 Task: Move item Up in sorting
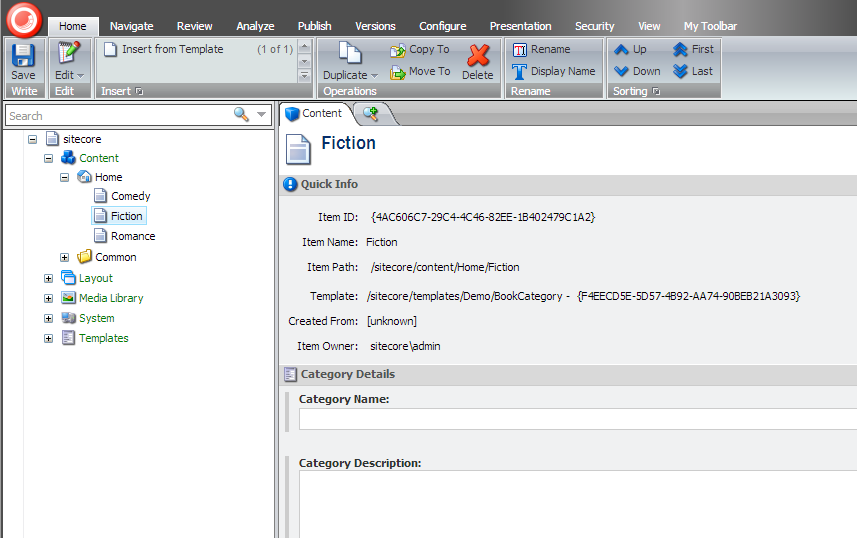(630, 50)
